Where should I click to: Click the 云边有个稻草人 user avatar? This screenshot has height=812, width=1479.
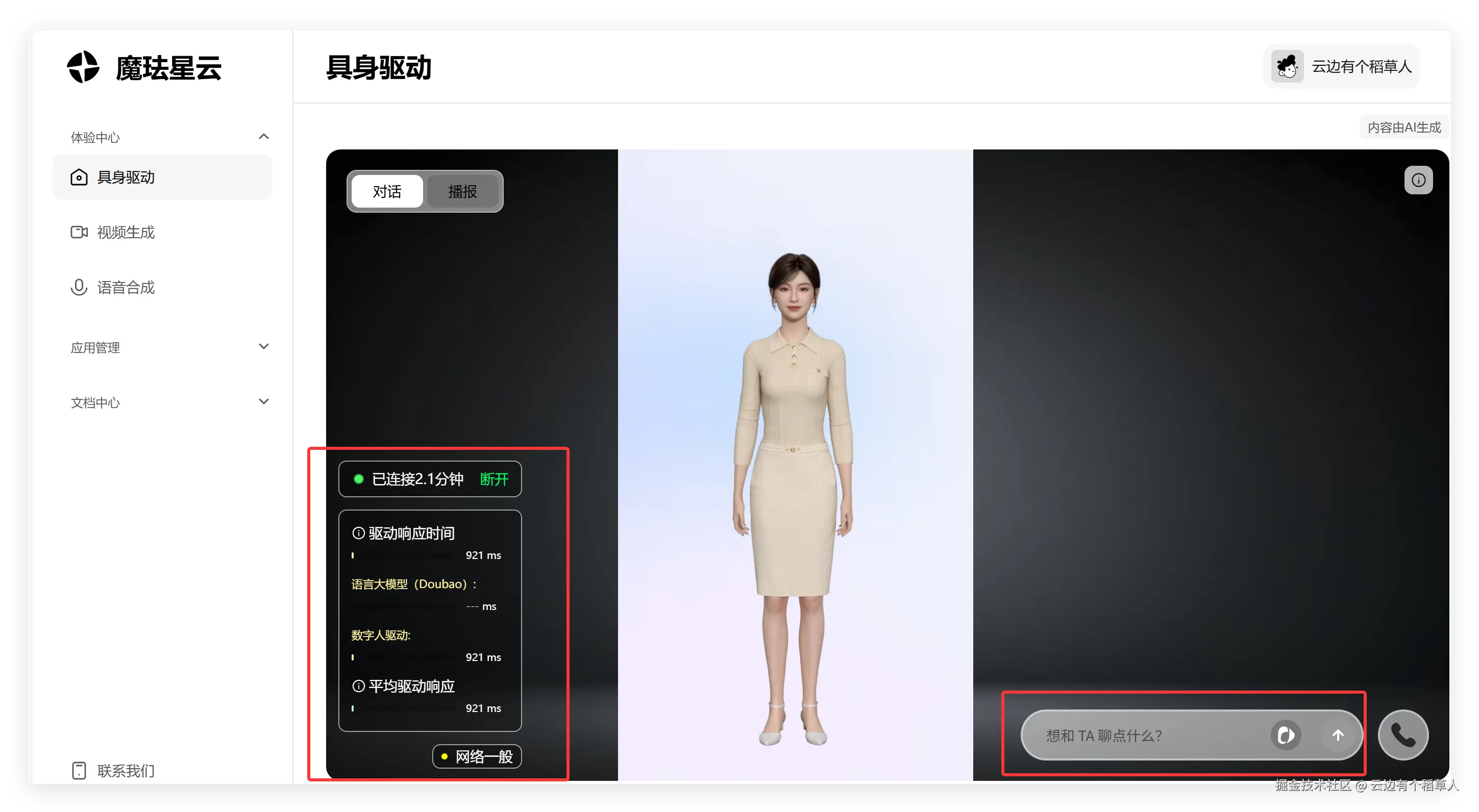pos(1287,67)
